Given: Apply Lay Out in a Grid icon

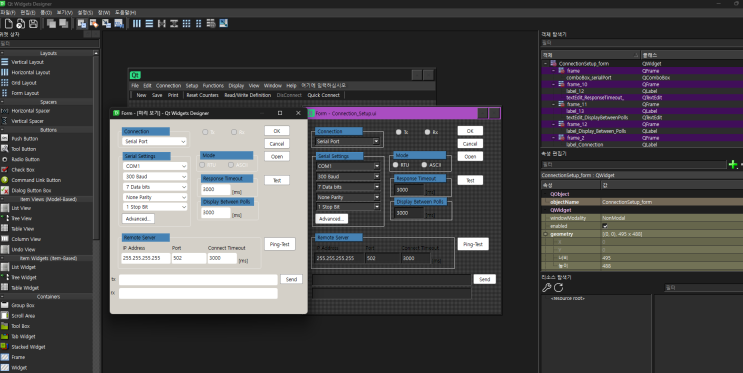Looking at the screenshot, I should coord(186,23).
